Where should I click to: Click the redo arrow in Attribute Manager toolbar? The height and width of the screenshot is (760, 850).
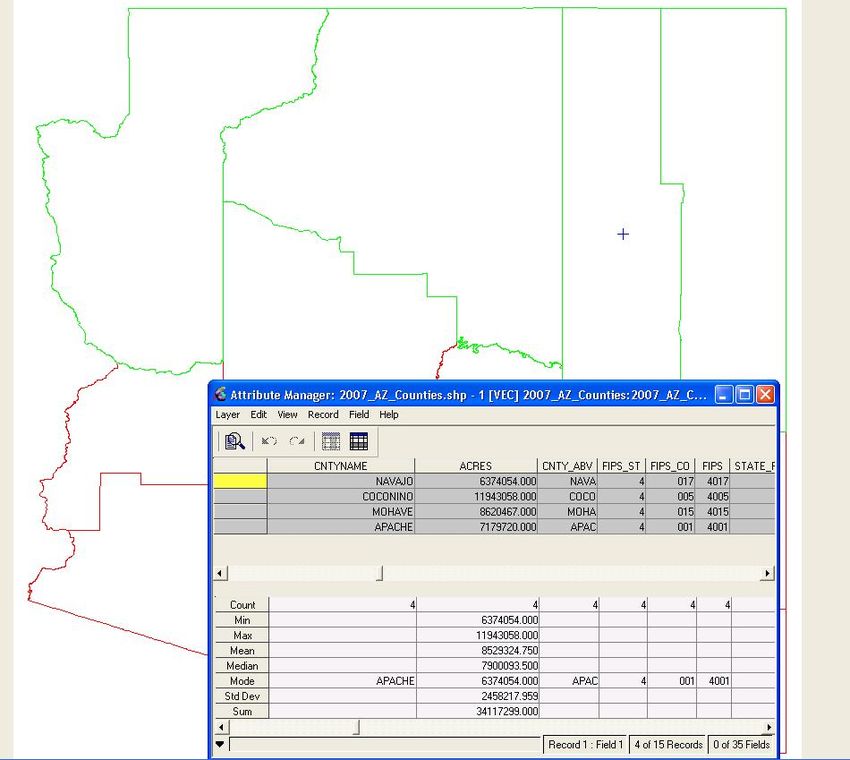(297, 441)
